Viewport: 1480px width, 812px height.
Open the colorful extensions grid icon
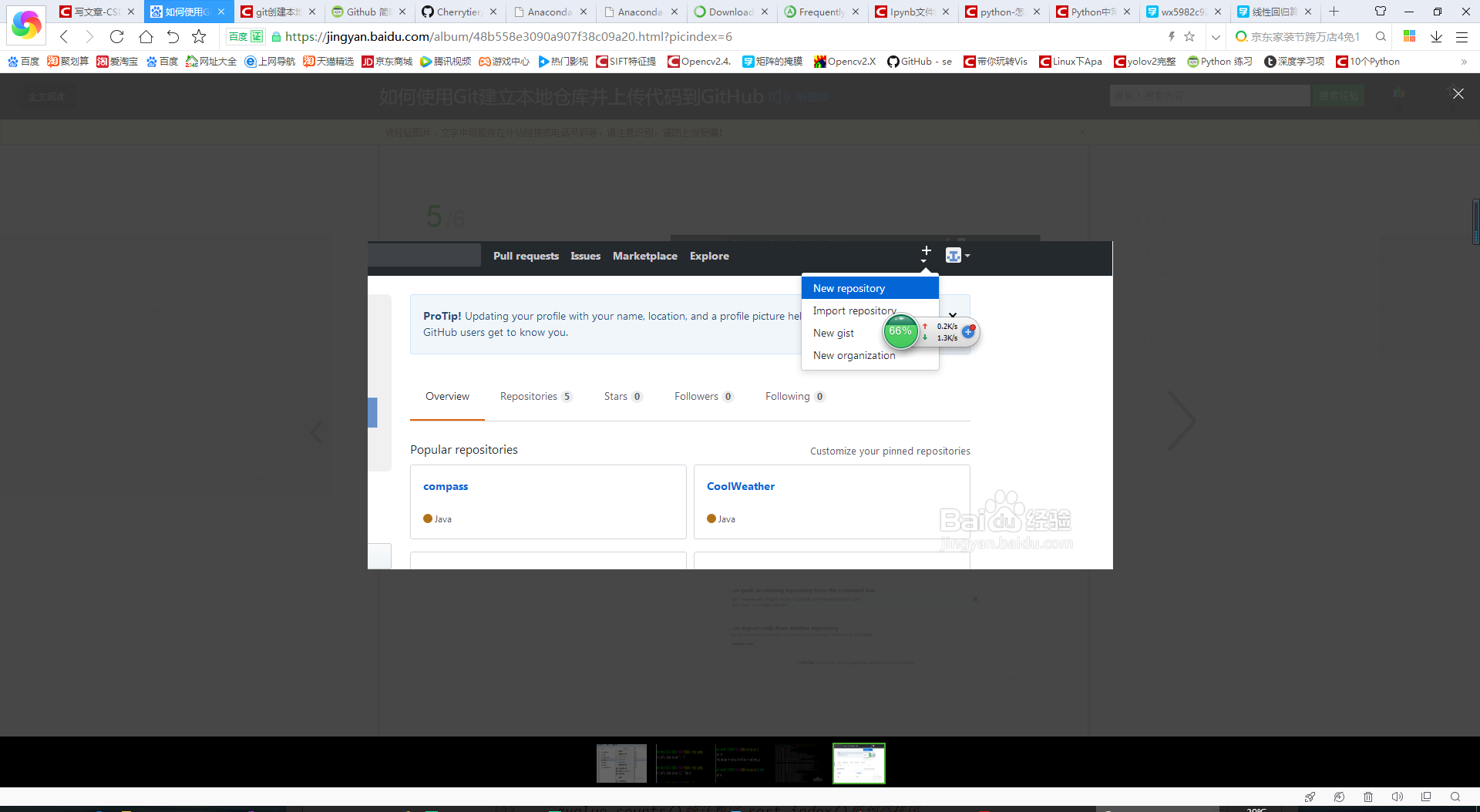coord(1410,36)
